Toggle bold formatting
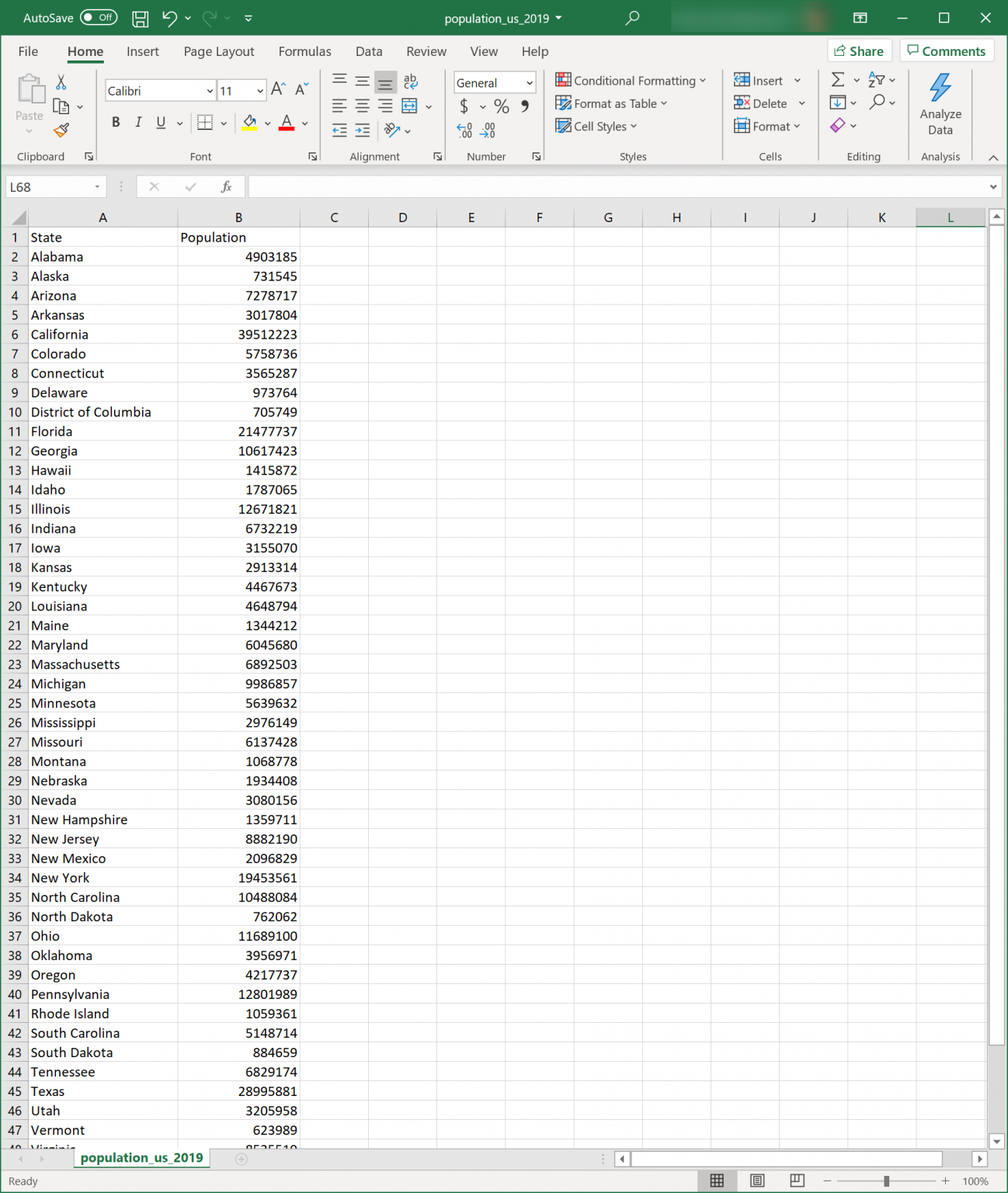This screenshot has height=1193, width=1008. pyautogui.click(x=116, y=122)
